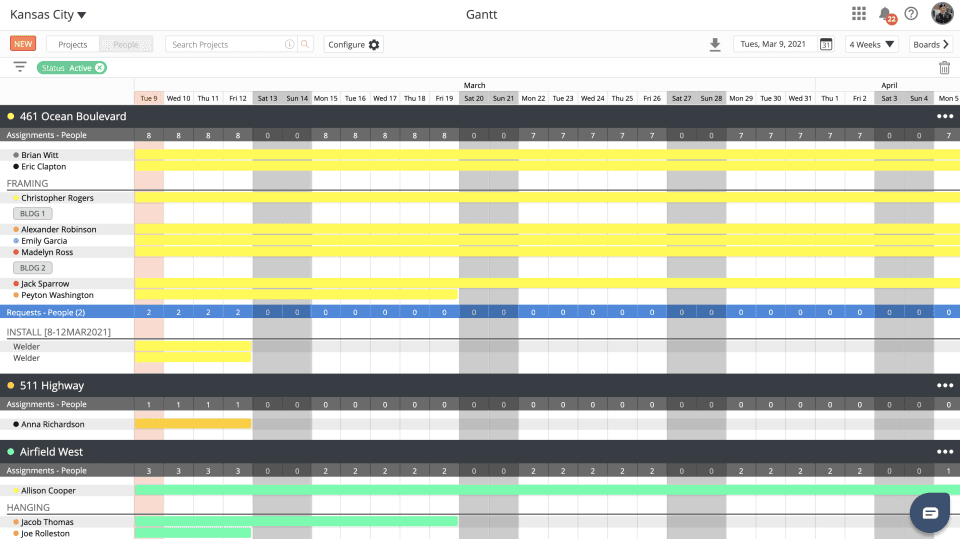Open the 4 Weeks range dropdown

[872, 45]
